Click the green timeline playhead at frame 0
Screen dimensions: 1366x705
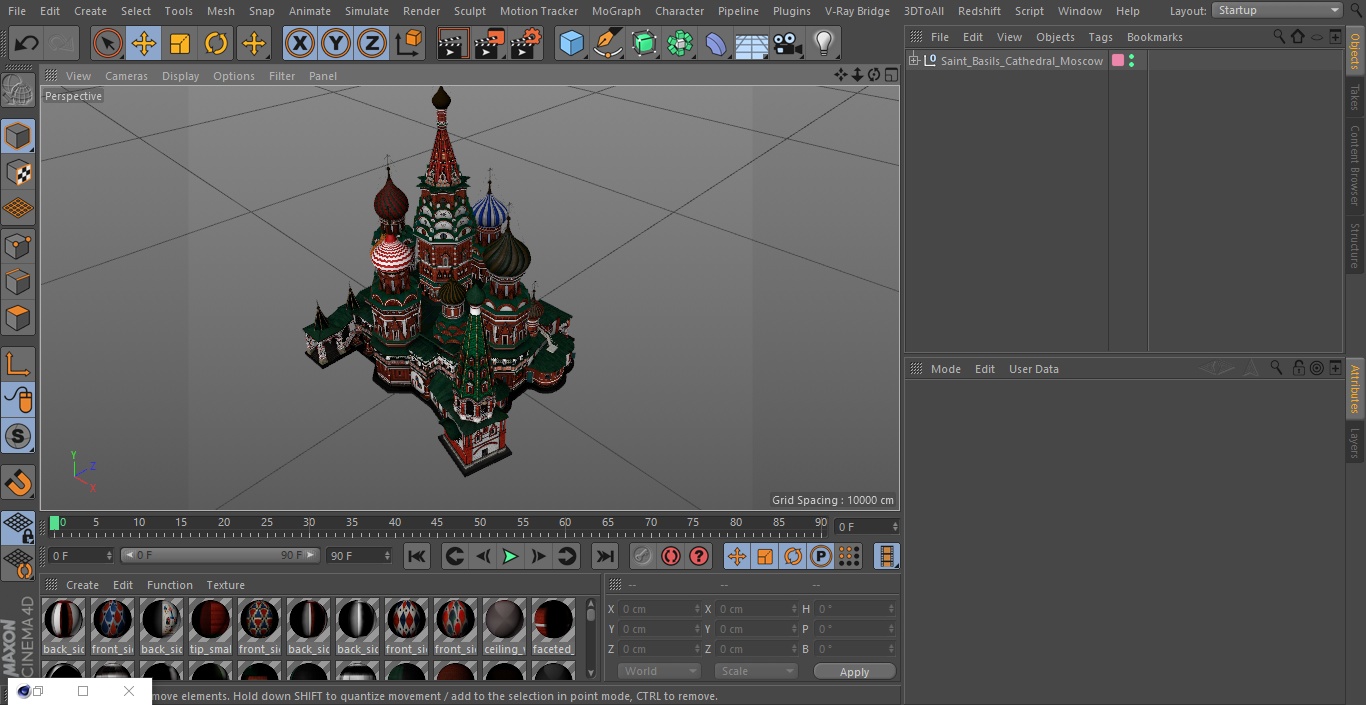coord(54,523)
